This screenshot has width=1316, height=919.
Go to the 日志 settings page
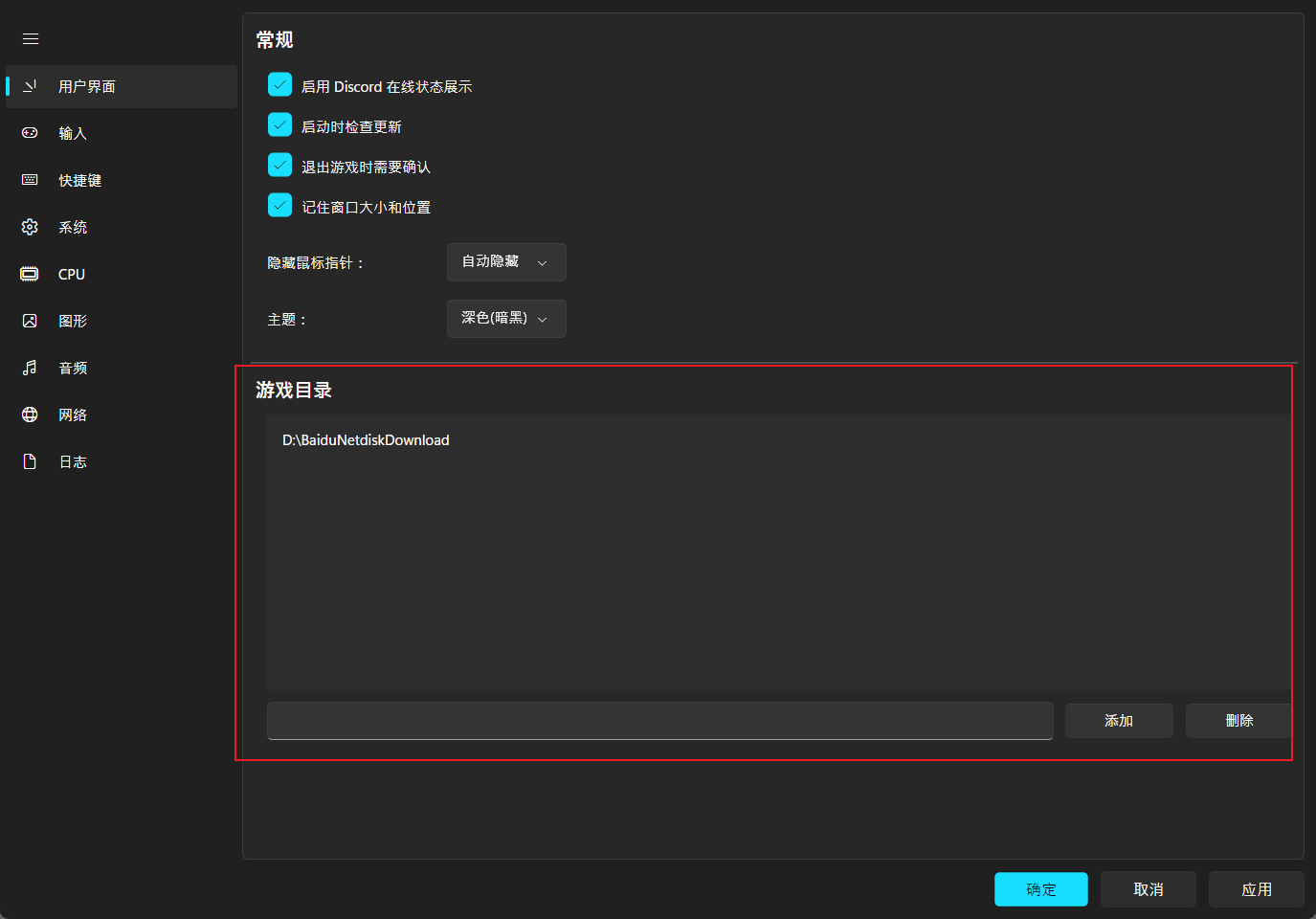pos(122,461)
